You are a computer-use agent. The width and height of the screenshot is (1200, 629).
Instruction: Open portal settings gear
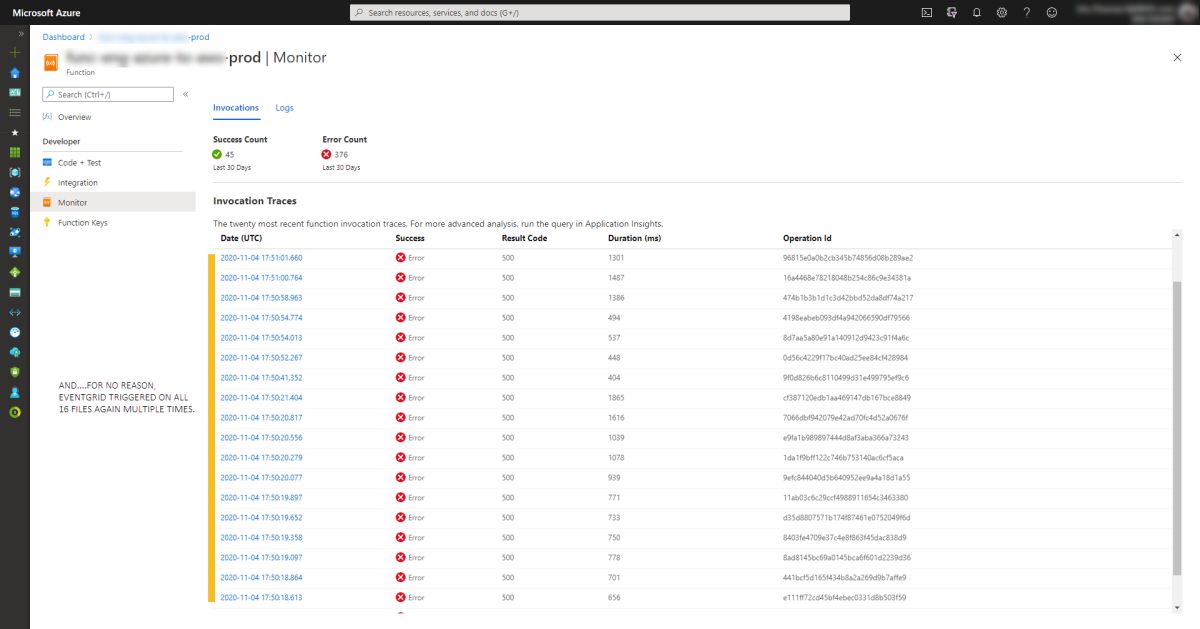[x=1002, y=12]
